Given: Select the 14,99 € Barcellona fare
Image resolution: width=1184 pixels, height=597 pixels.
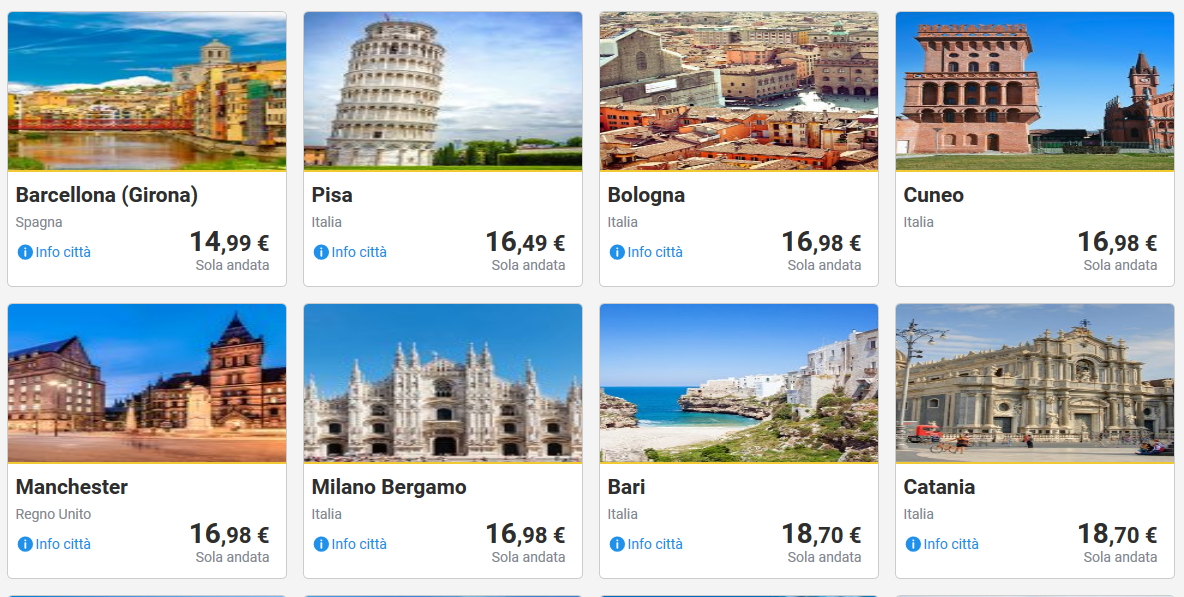Looking at the screenshot, I should [229, 242].
